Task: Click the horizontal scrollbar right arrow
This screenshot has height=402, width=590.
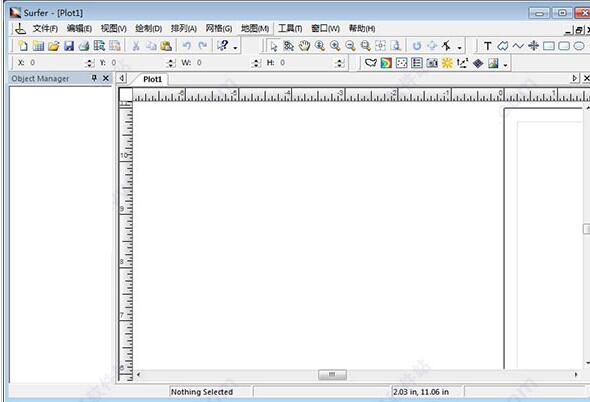Action: (576, 375)
